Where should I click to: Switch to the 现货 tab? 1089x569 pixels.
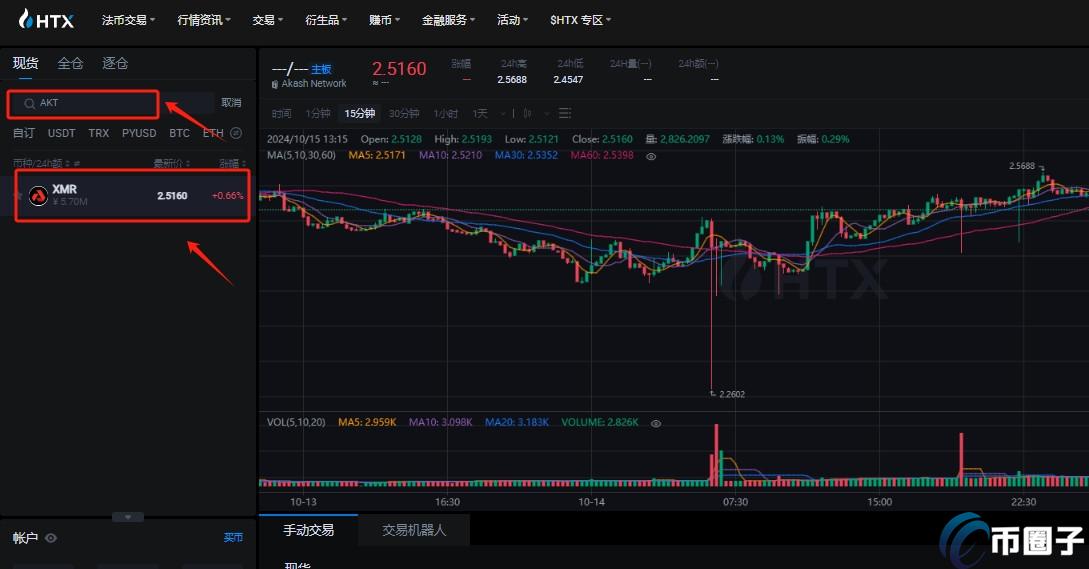point(25,63)
